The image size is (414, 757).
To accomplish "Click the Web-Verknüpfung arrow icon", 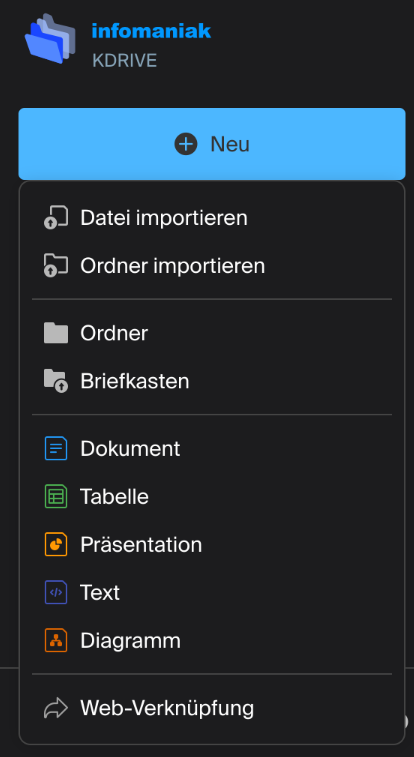I will [56, 708].
